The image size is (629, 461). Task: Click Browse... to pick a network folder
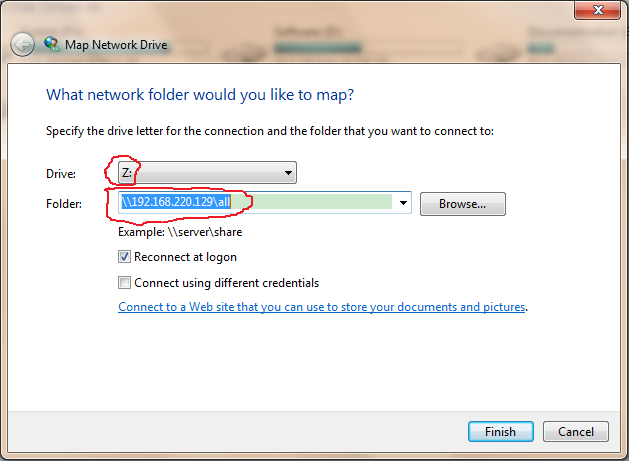pyautogui.click(x=463, y=204)
